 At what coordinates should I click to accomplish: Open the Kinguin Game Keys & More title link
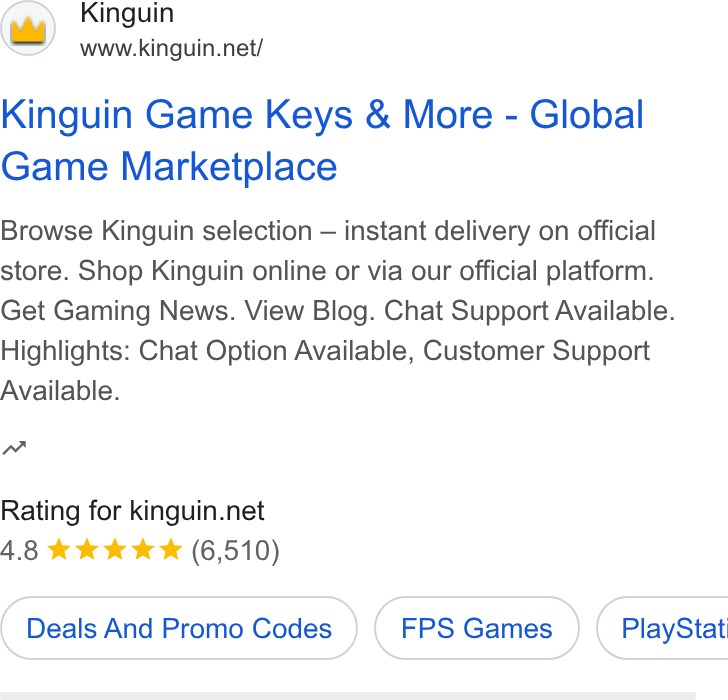322,140
